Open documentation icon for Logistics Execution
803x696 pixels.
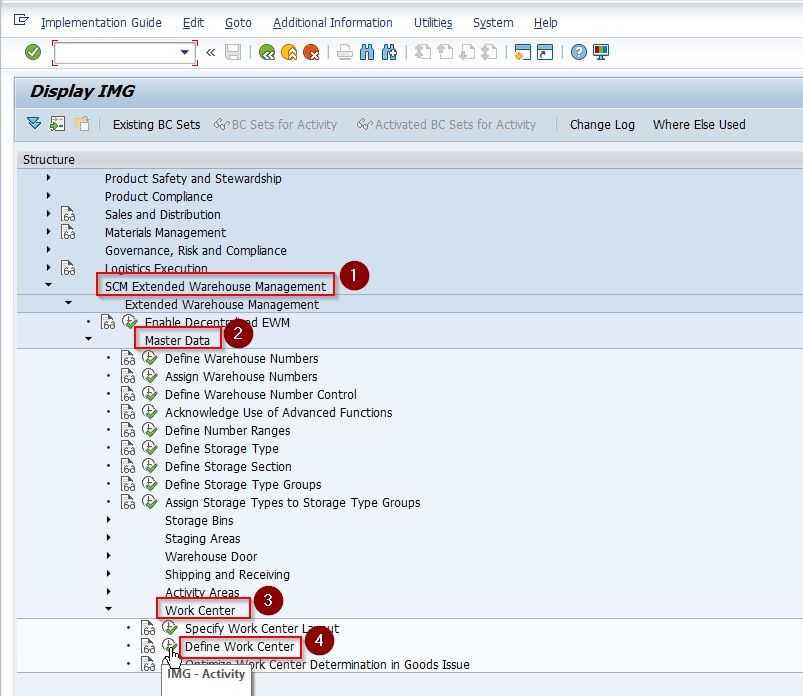(x=68, y=268)
